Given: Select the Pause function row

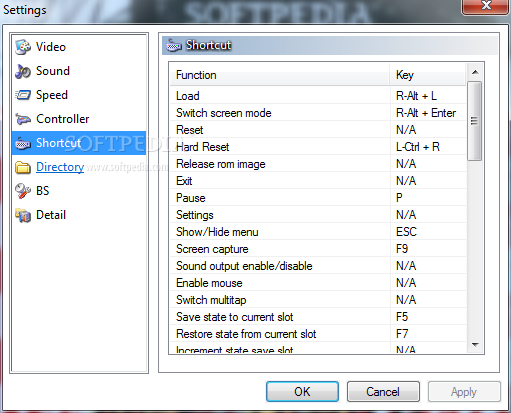Looking at the screenshot, I should [318, 198].
